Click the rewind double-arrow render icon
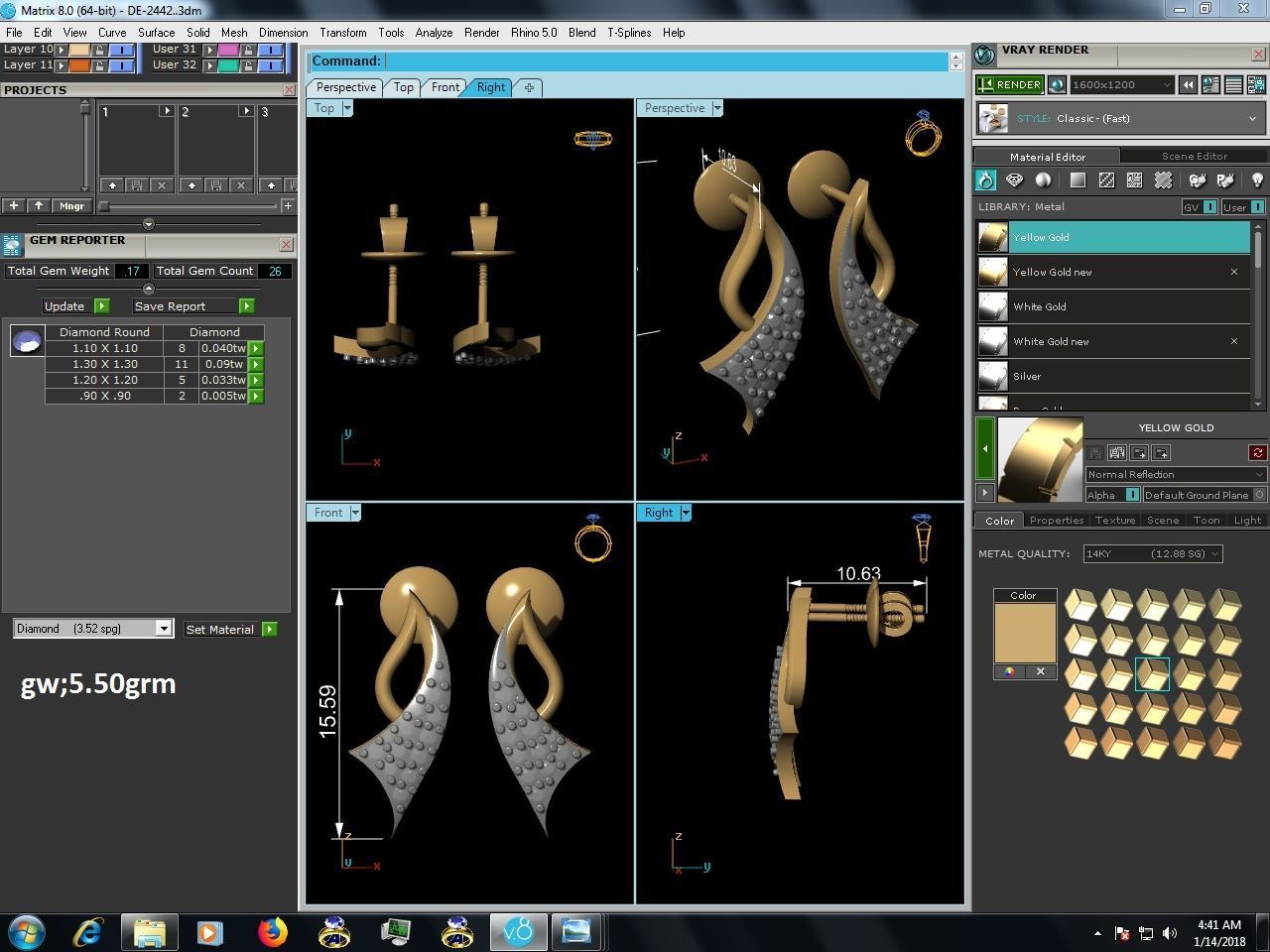 pyautogui.click(x=1188, y=85)
